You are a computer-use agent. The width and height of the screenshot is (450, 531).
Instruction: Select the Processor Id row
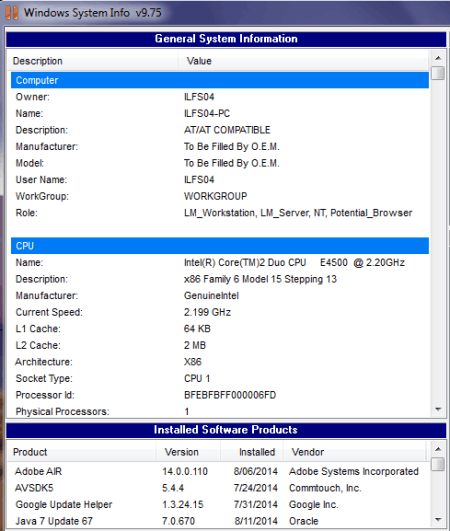pyautogui.click(x=220, y=395)
